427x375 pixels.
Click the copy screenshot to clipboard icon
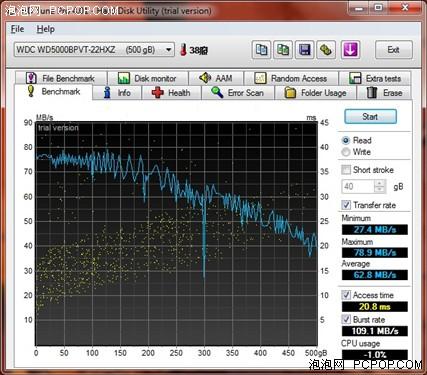(283, 50)
